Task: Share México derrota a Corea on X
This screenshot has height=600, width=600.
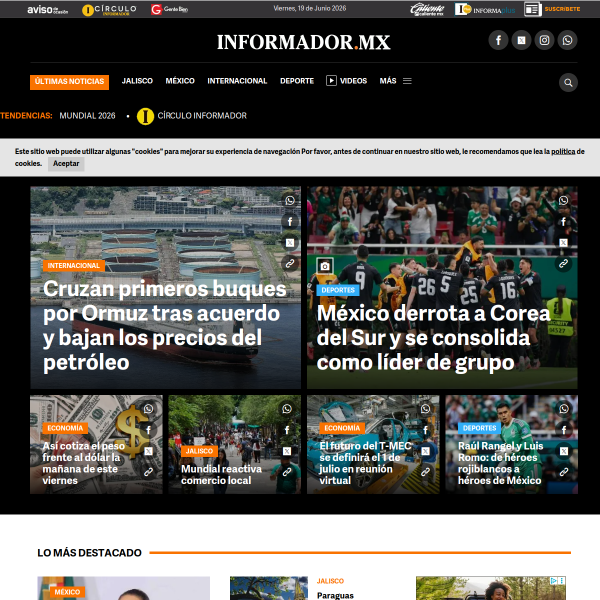Action: pos(563,243)
